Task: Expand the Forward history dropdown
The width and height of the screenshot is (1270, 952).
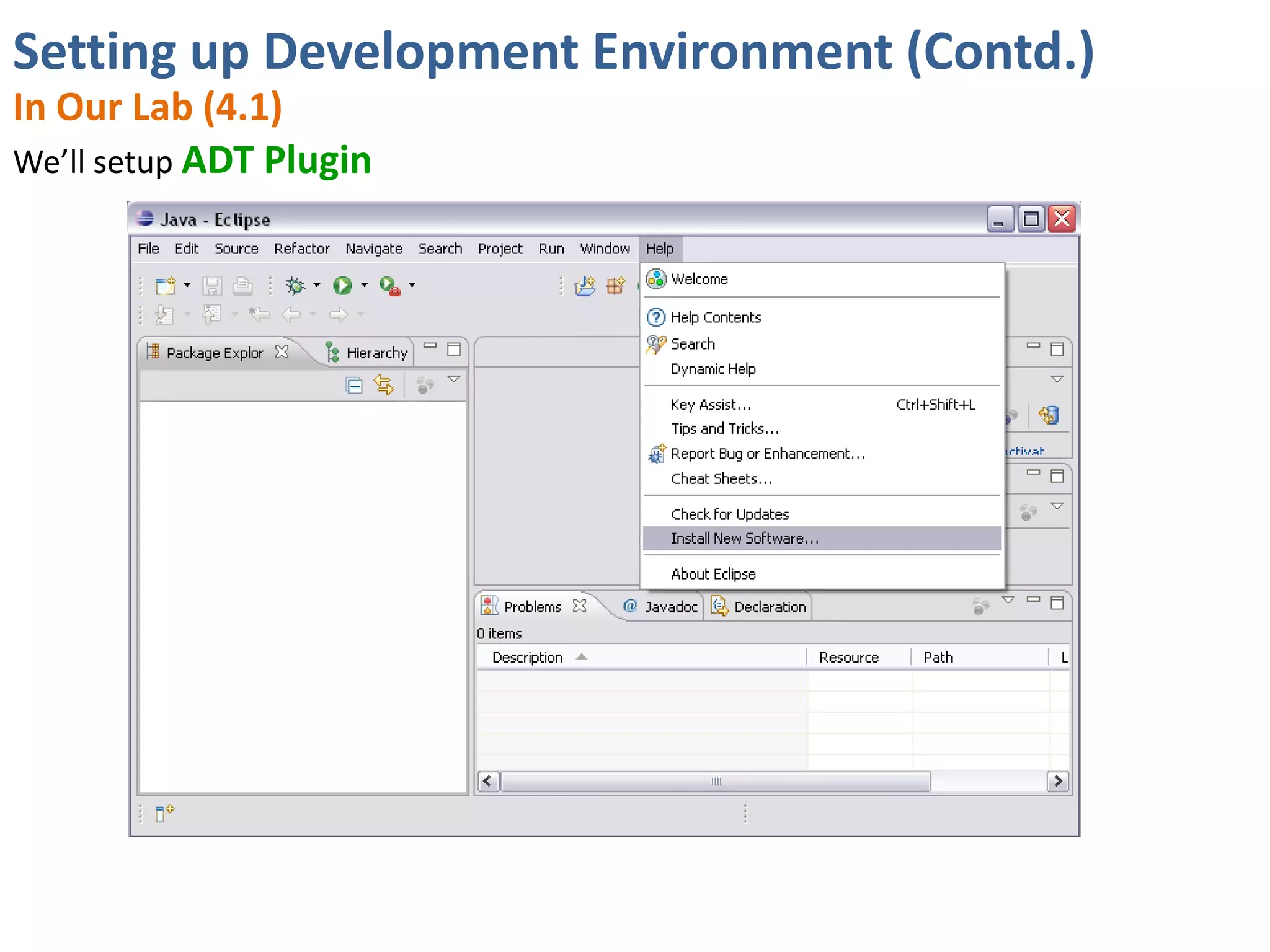Action: pyautogui.click(x=360, y=315)
